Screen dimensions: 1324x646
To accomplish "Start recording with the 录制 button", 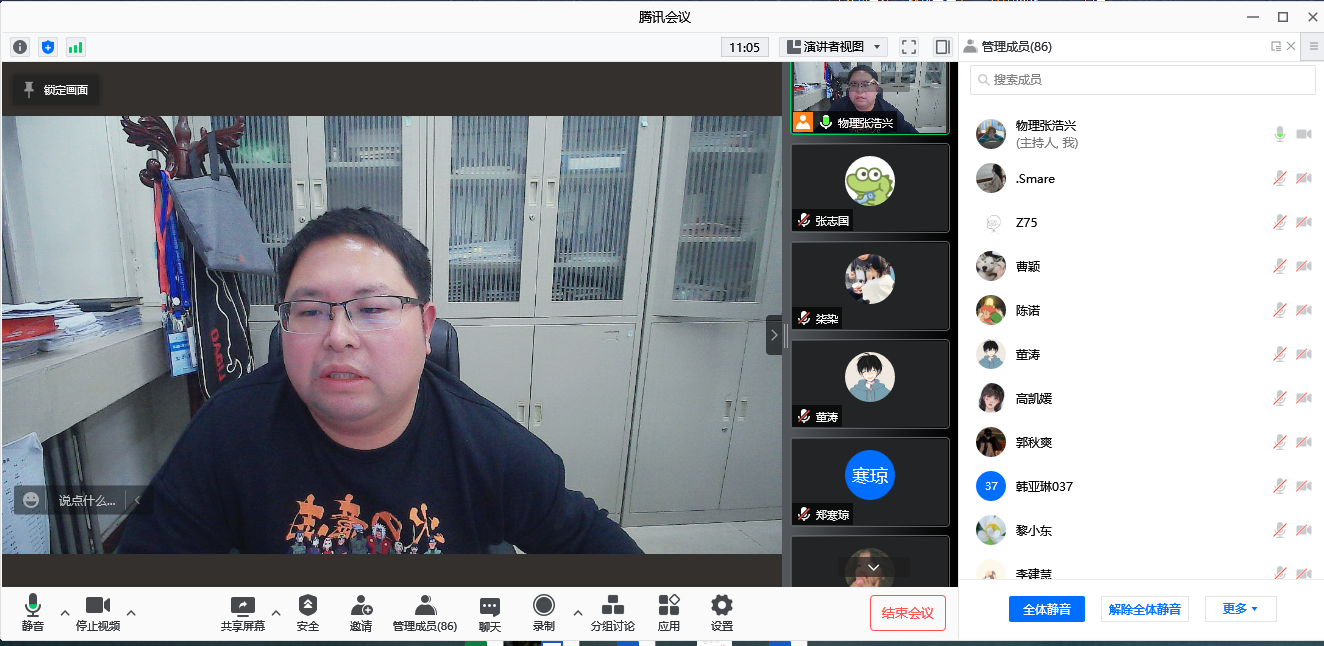I will click(x=543, y=613).
